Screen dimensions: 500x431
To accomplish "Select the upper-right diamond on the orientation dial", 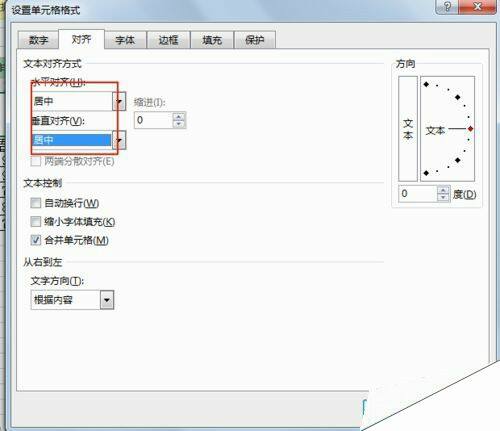I will click(x=458, y=97).
